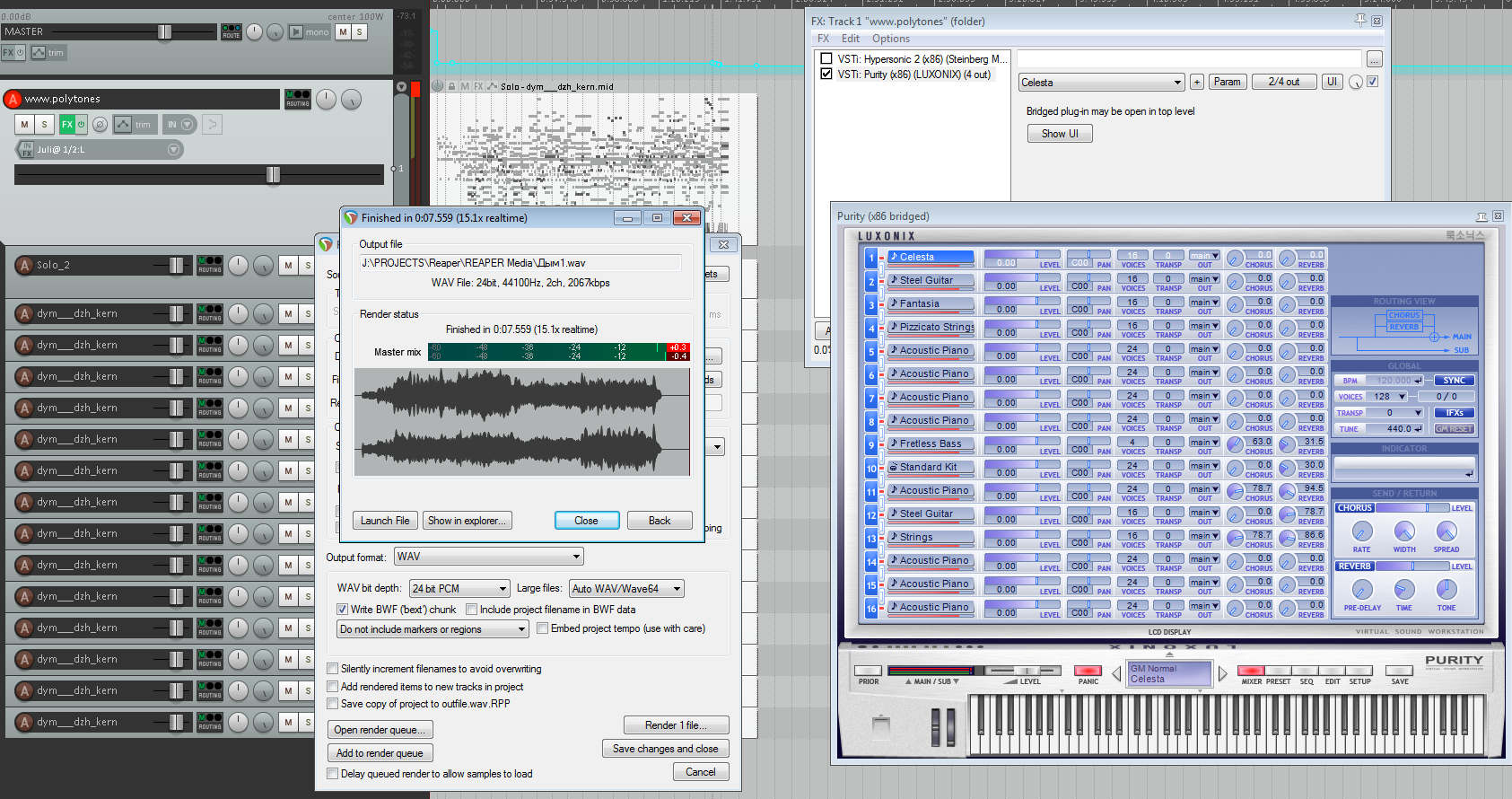Click the Launch File button
The height and width of the screenshot is (799, 1512).
click(x=384, y=521)
